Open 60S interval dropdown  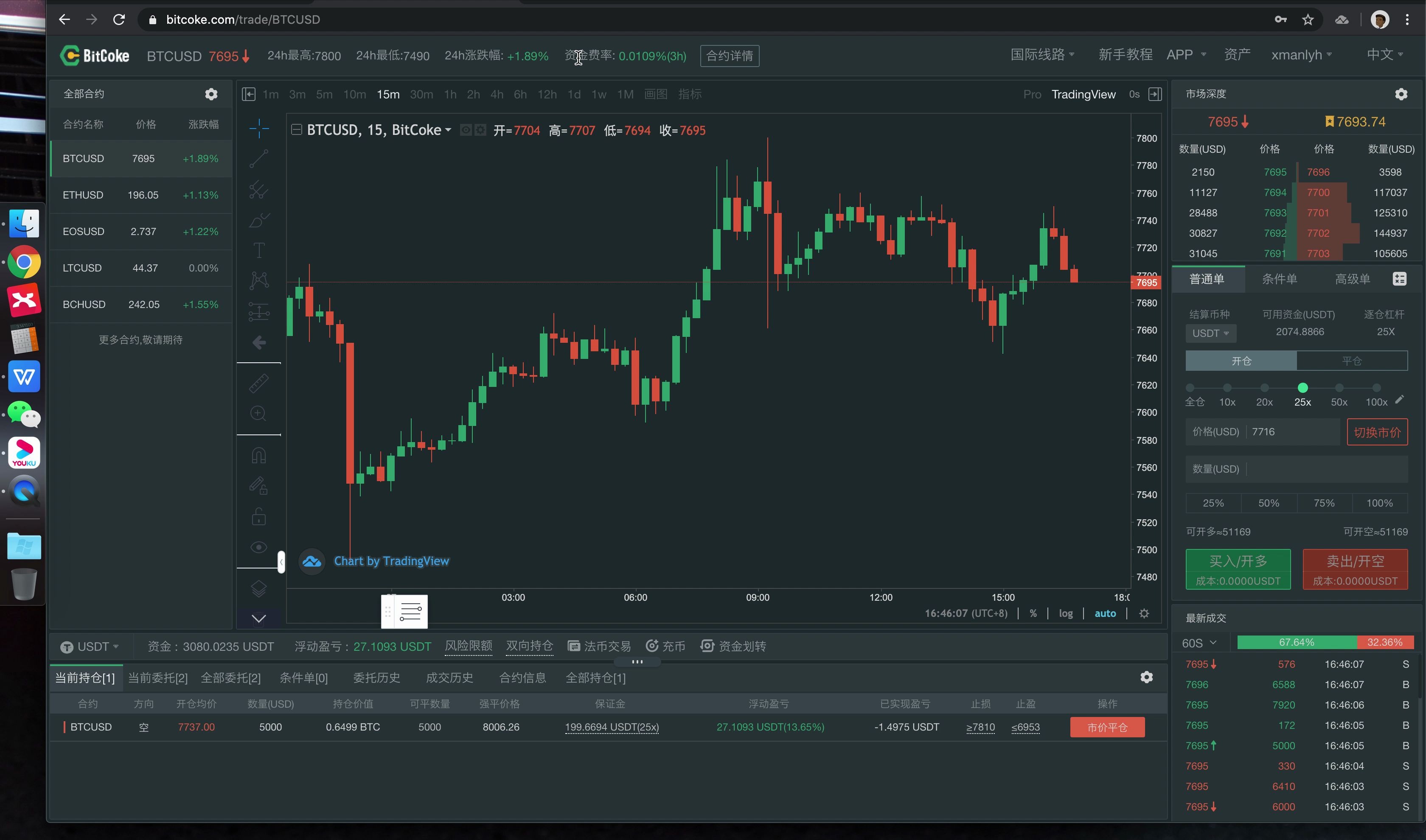1199,643
